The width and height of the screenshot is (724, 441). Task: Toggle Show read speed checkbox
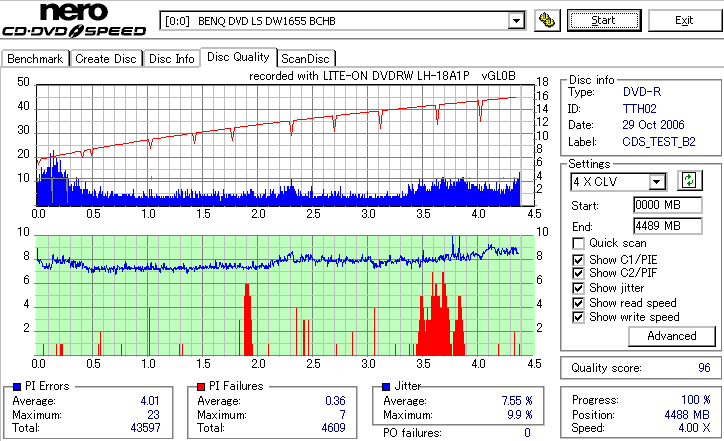point(578,303)
